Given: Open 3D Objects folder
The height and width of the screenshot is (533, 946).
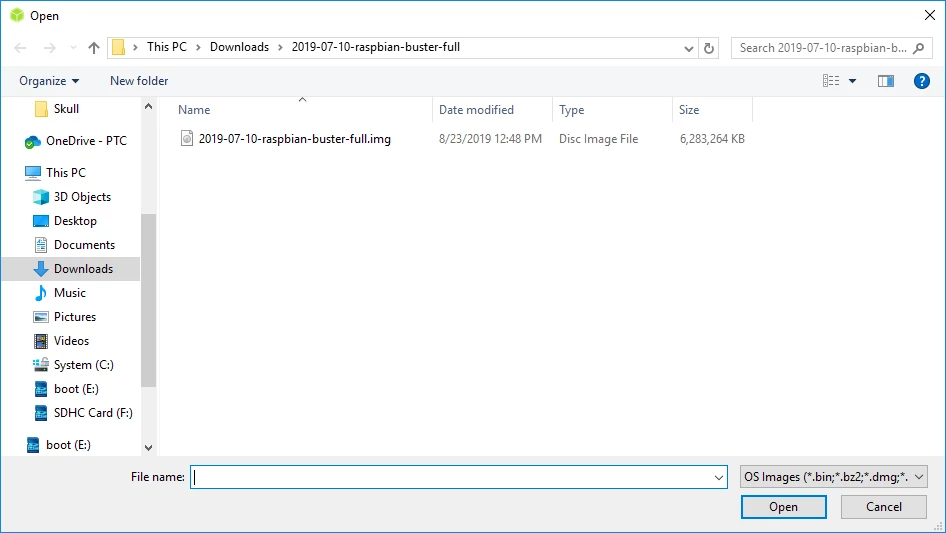Looking at the screenshot, I should [82, 197].
